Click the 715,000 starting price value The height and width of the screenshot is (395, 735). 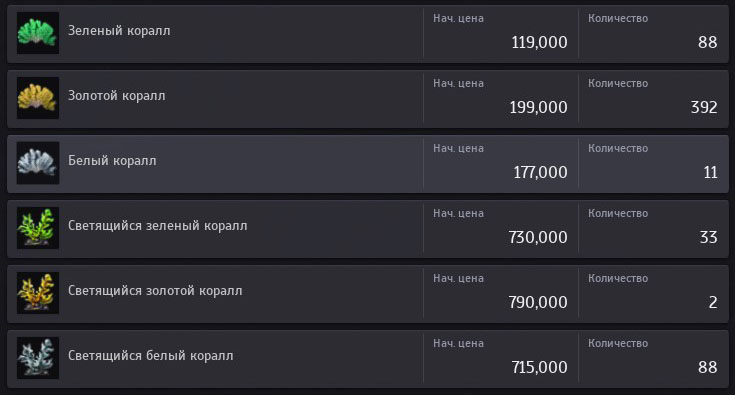point(539,368)
